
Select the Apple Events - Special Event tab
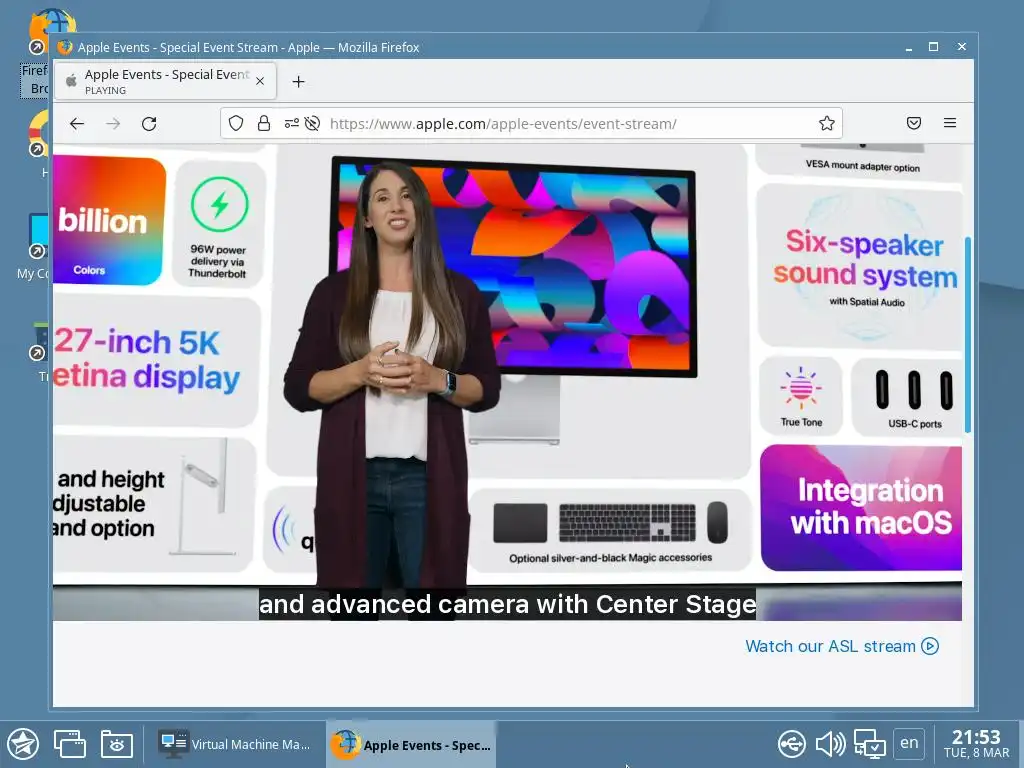click(x=165, y=81)
